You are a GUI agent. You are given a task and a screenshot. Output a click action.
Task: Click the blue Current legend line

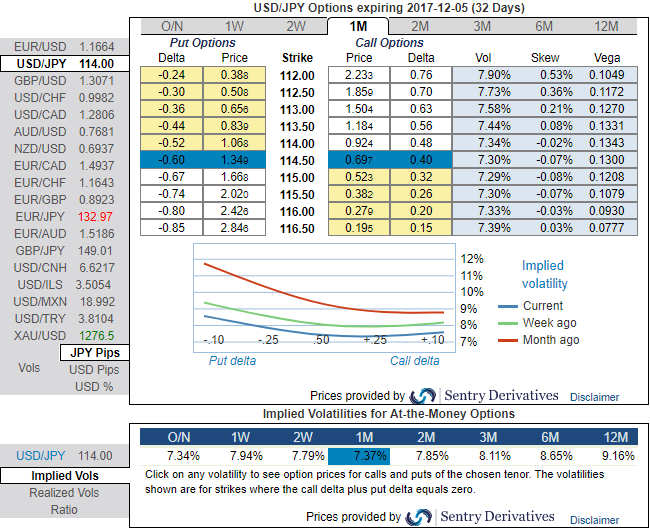508,306
